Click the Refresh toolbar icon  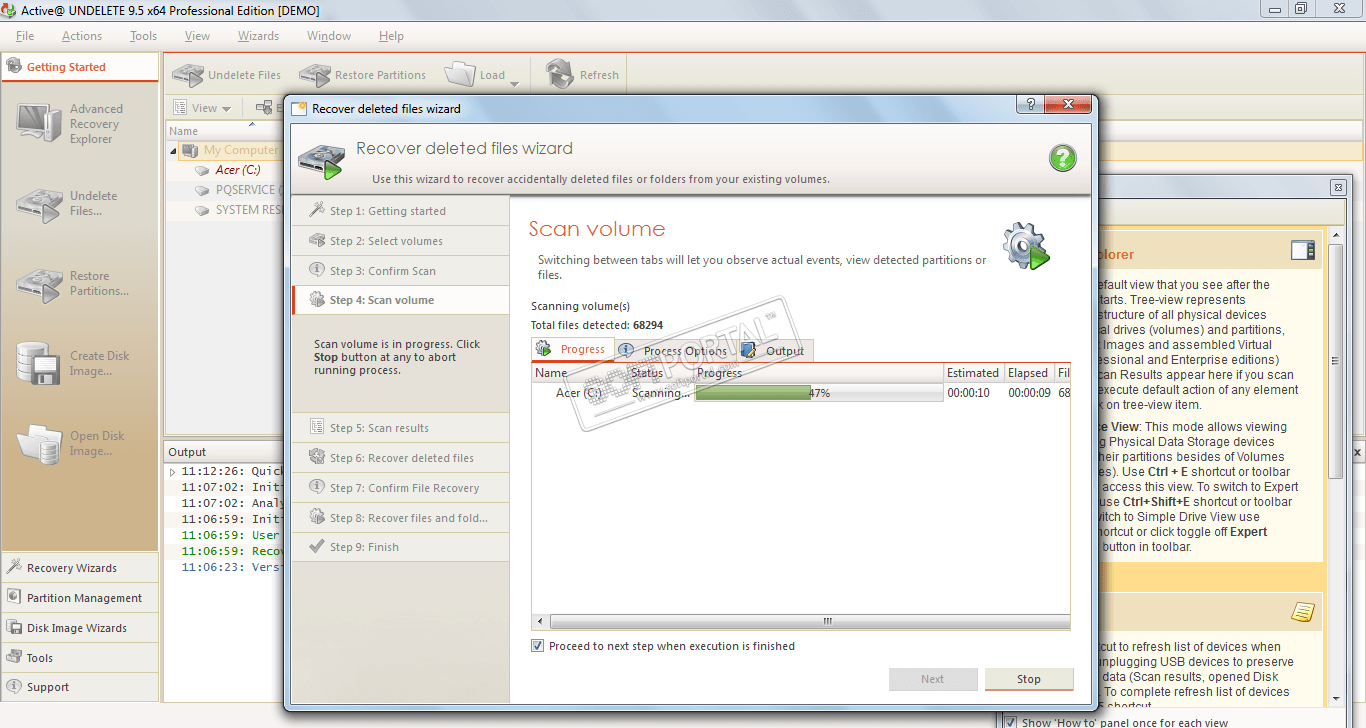559,74
